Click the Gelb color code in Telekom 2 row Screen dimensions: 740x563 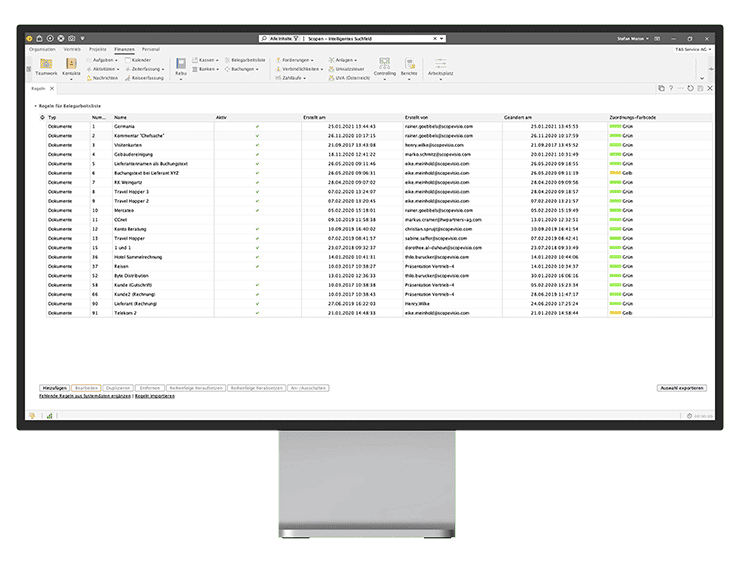[x=621, y=313]
